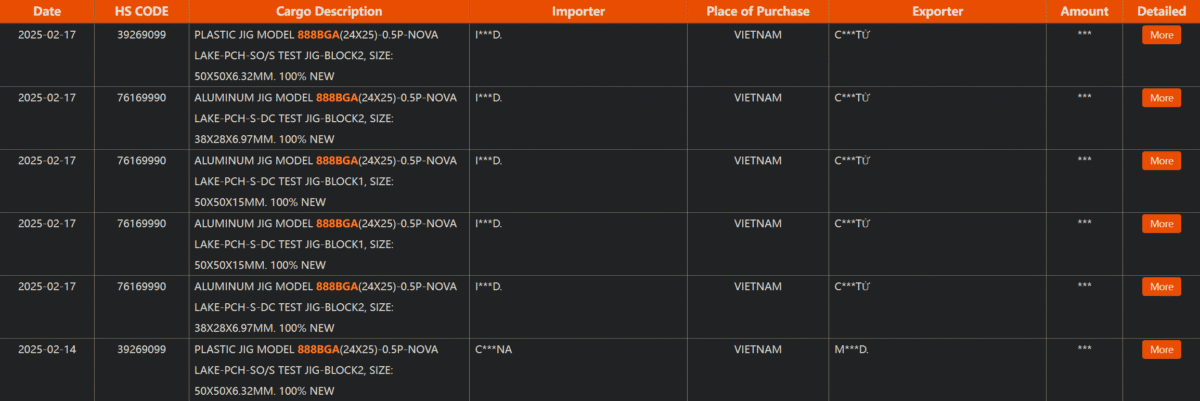Open More for the 2025-02-17 plastic jig row
This screenshot has width=1200, height=401.
1161,35
